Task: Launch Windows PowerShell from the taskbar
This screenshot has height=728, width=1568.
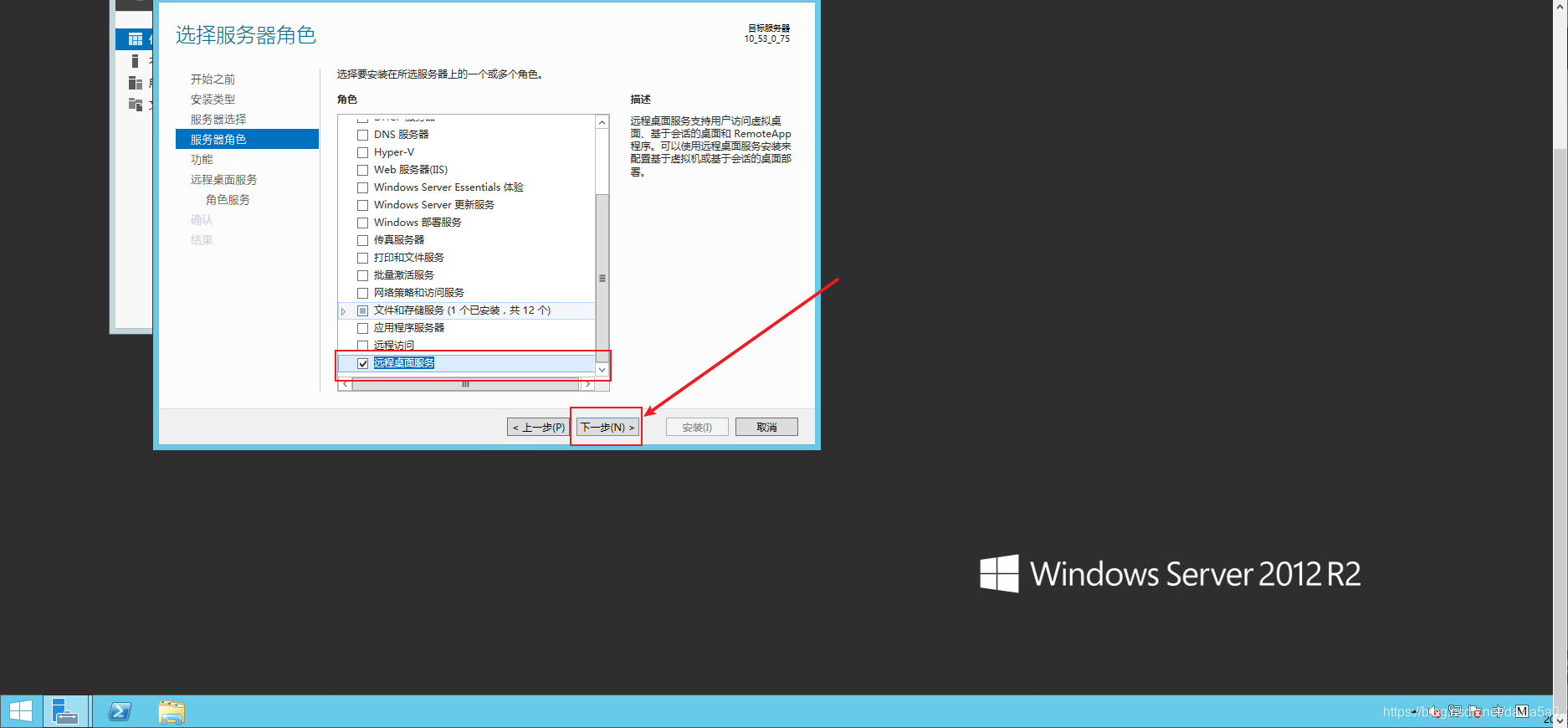Action: (120, 711)
